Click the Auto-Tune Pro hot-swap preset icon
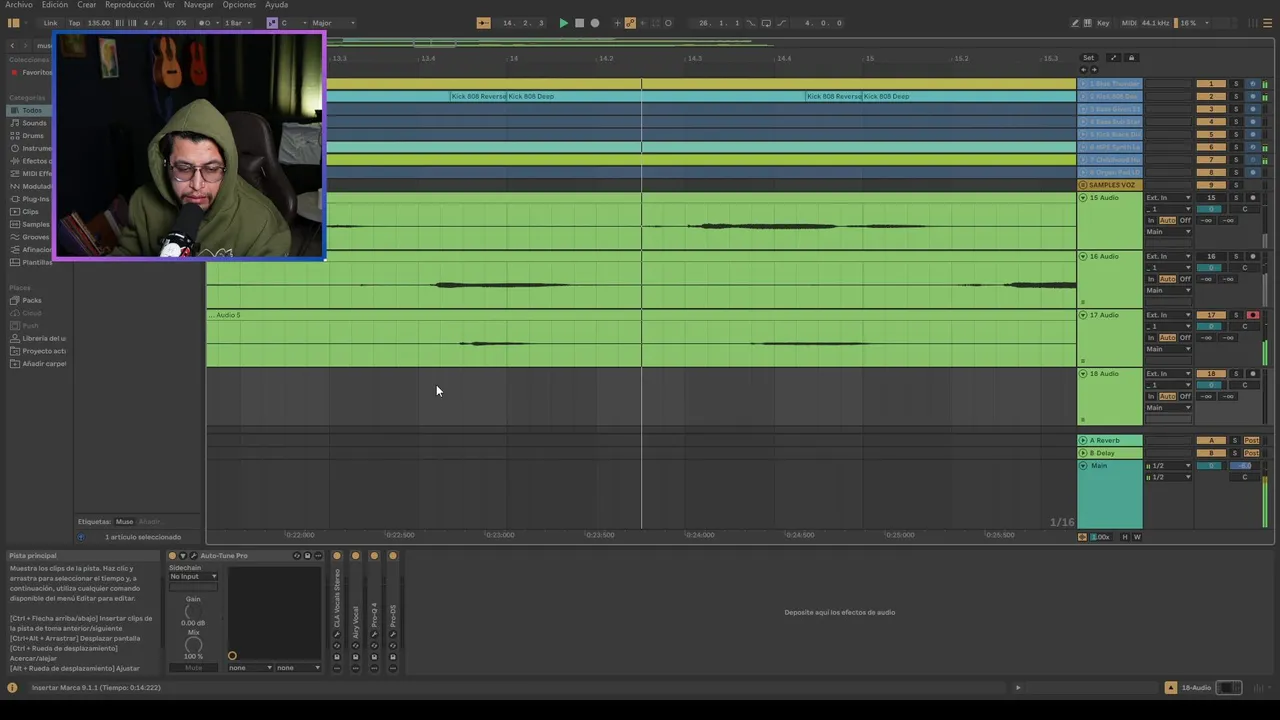Viewport: 1280px width, 720px height. tap(297, 556)
